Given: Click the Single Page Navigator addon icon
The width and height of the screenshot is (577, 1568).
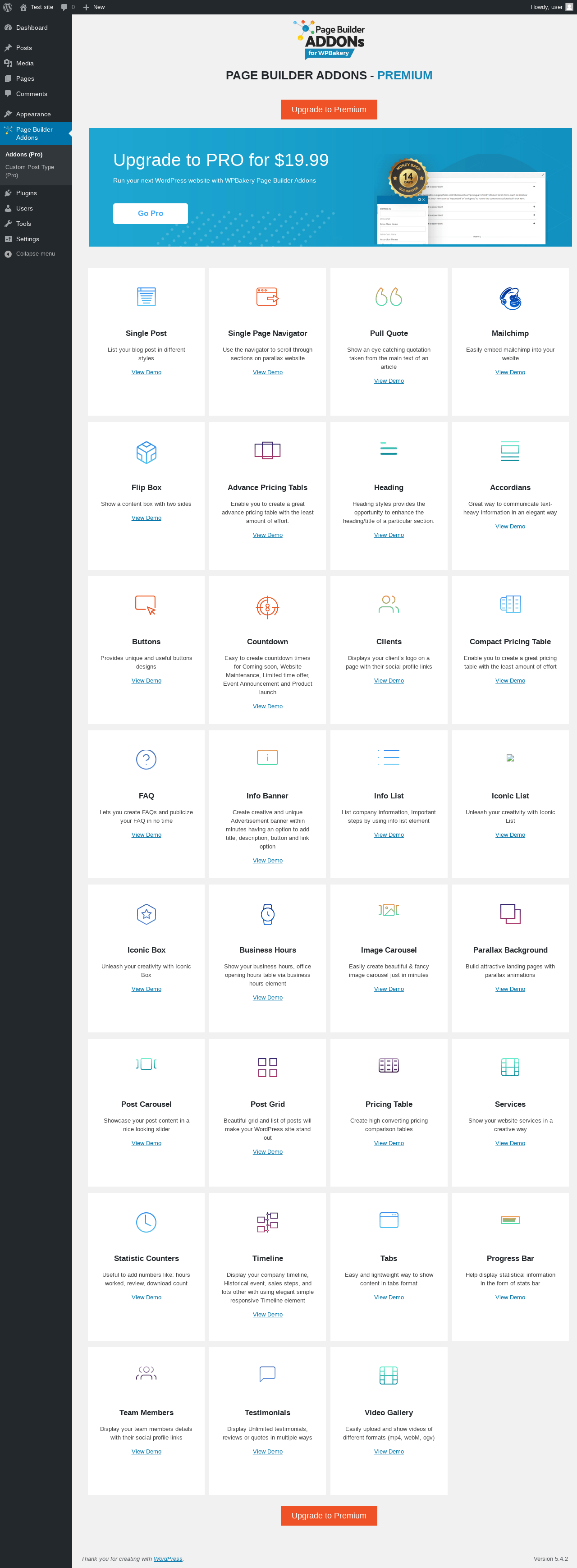Looking at the screenshot, I should (x=267, y=297).
